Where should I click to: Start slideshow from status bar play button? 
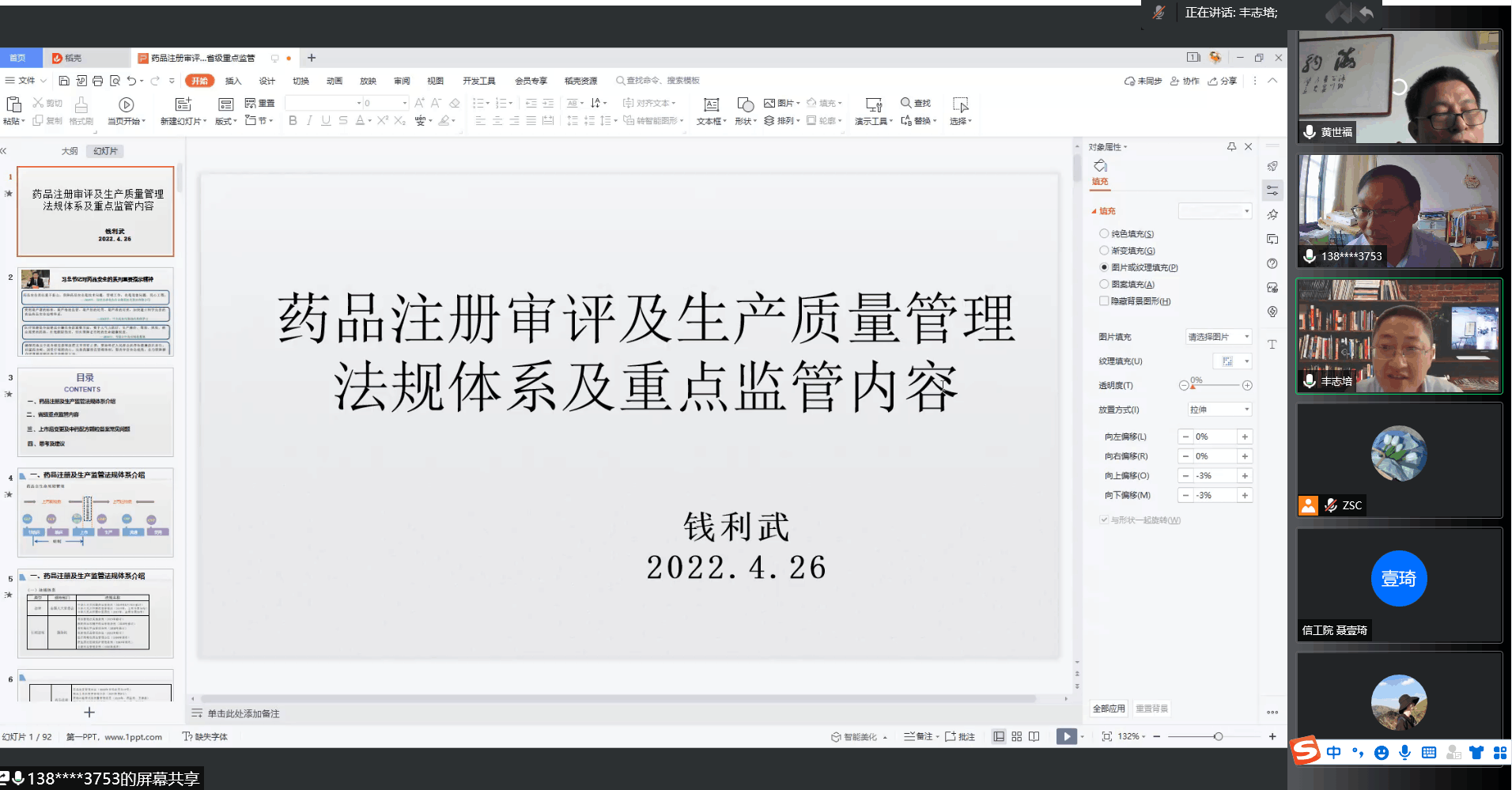click(1066, 736)
